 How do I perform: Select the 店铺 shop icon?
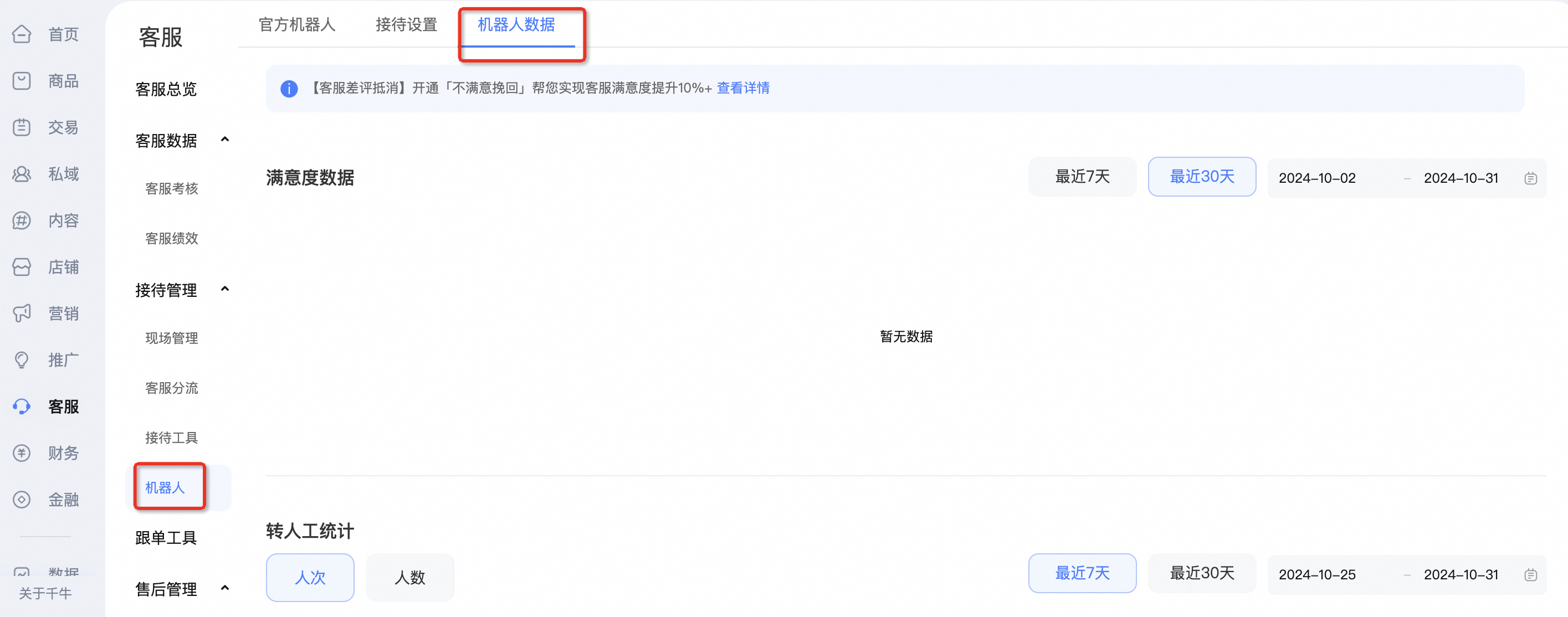click(x=21, y=267)
